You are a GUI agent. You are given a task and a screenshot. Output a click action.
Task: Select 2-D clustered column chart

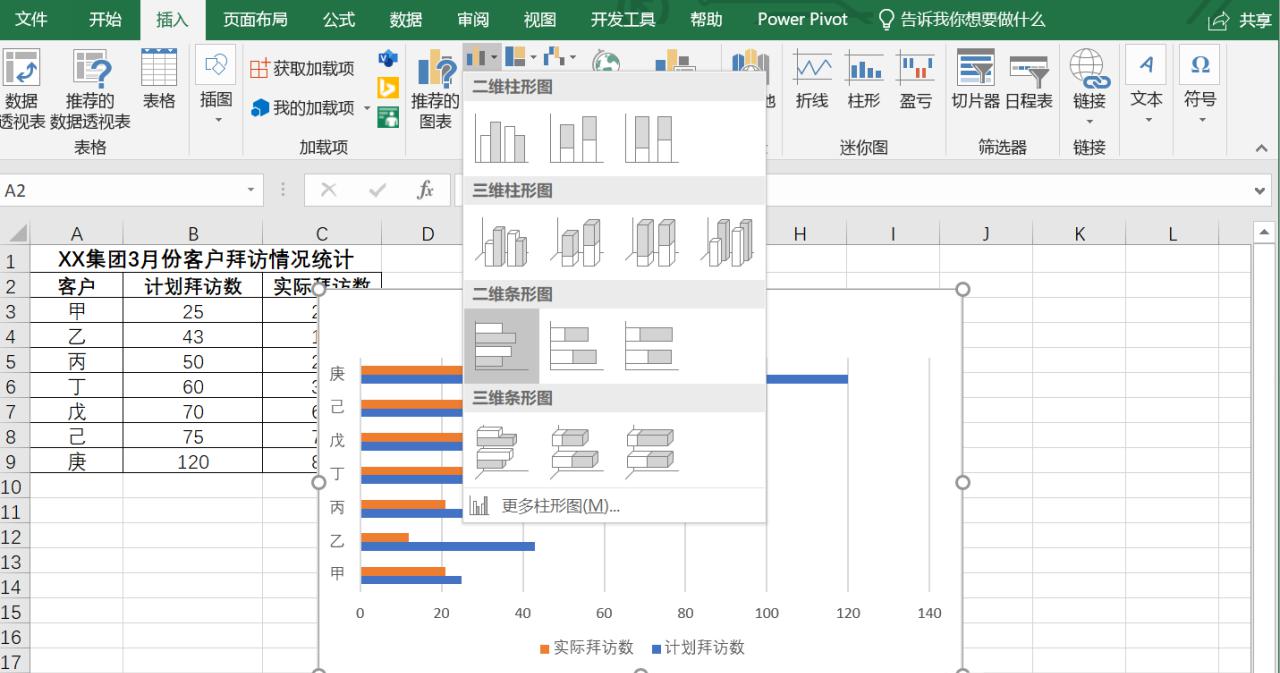[501, 139]
